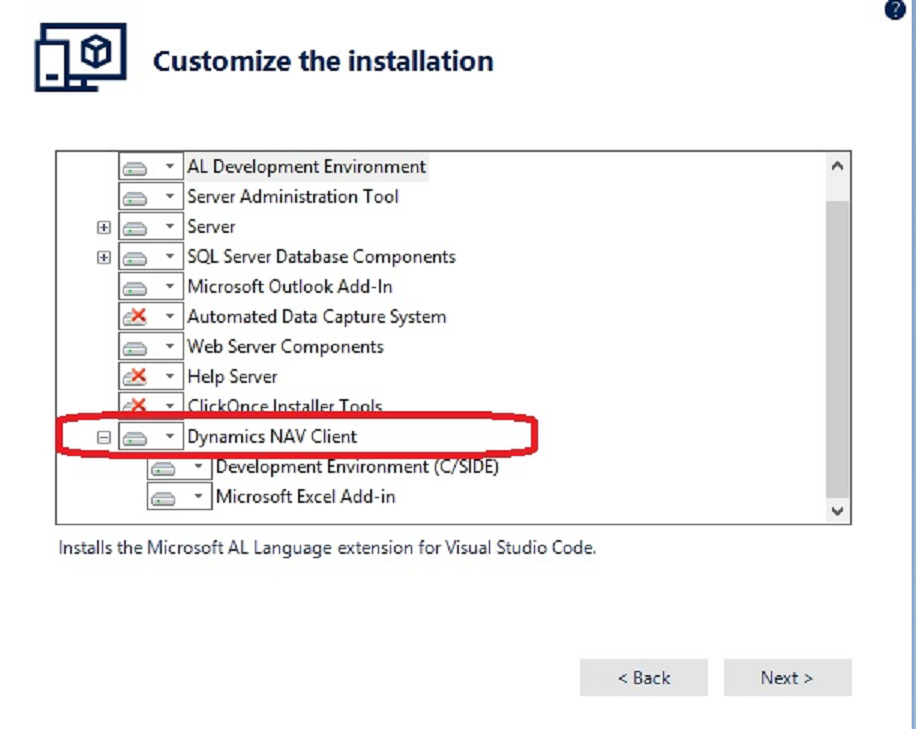Click the red X icon for ClickOnce Installer Tools
916x729 pixels.
(135, 404)
